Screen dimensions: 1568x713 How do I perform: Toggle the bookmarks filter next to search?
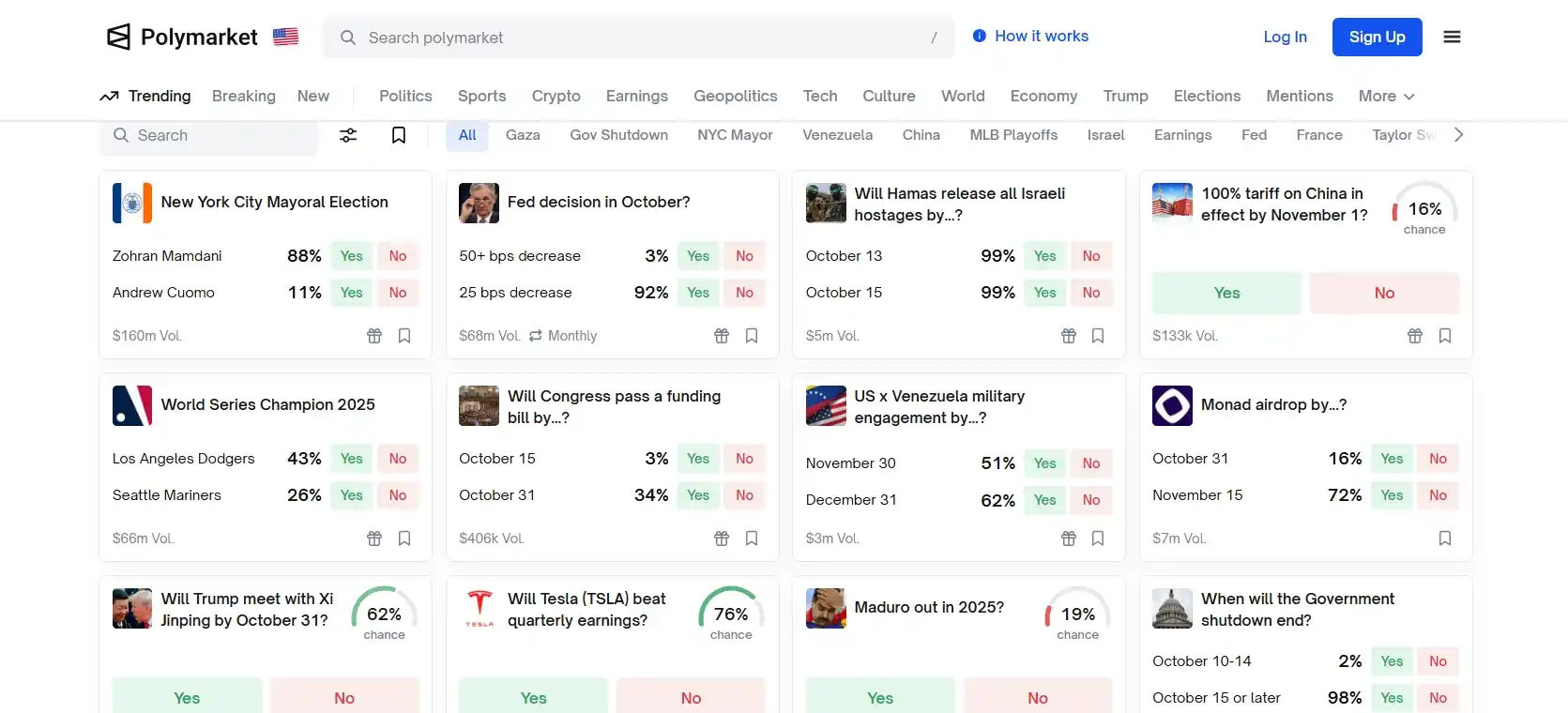[399, 135]
